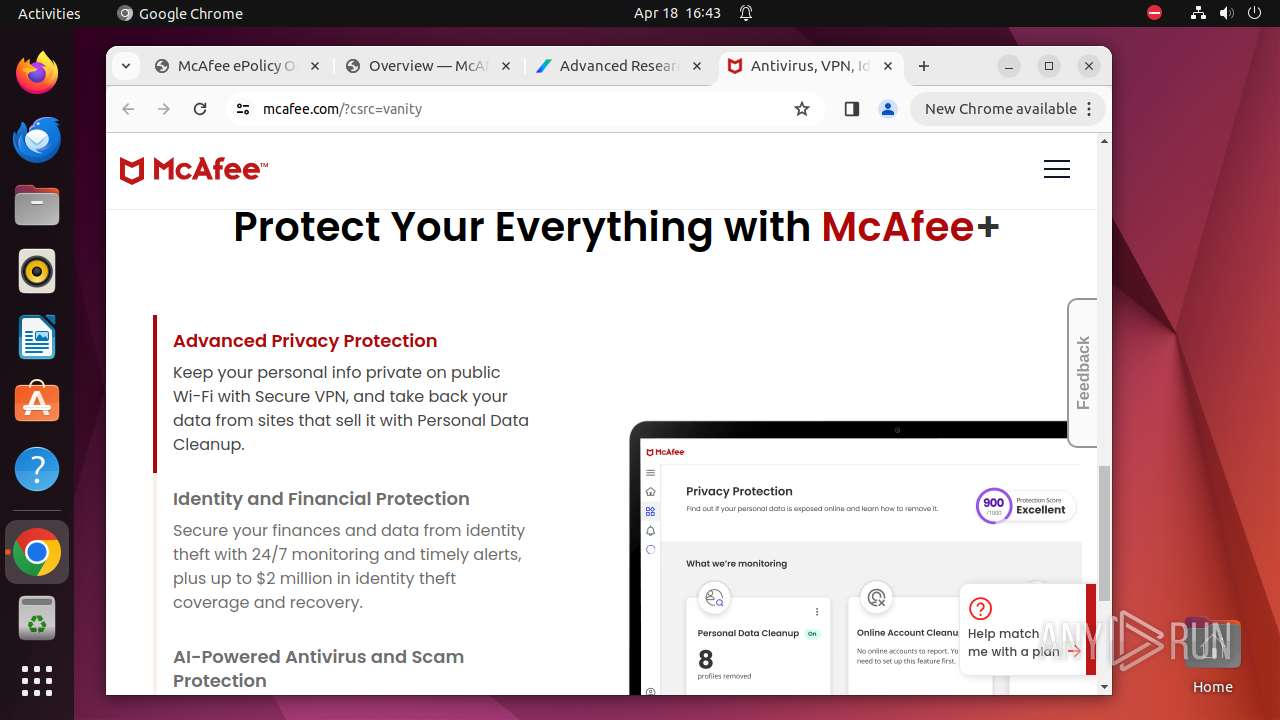The image size is (1280, 720).
Task: Open Google Chrome app menu in top bar
Action: (x=180, y=13)
